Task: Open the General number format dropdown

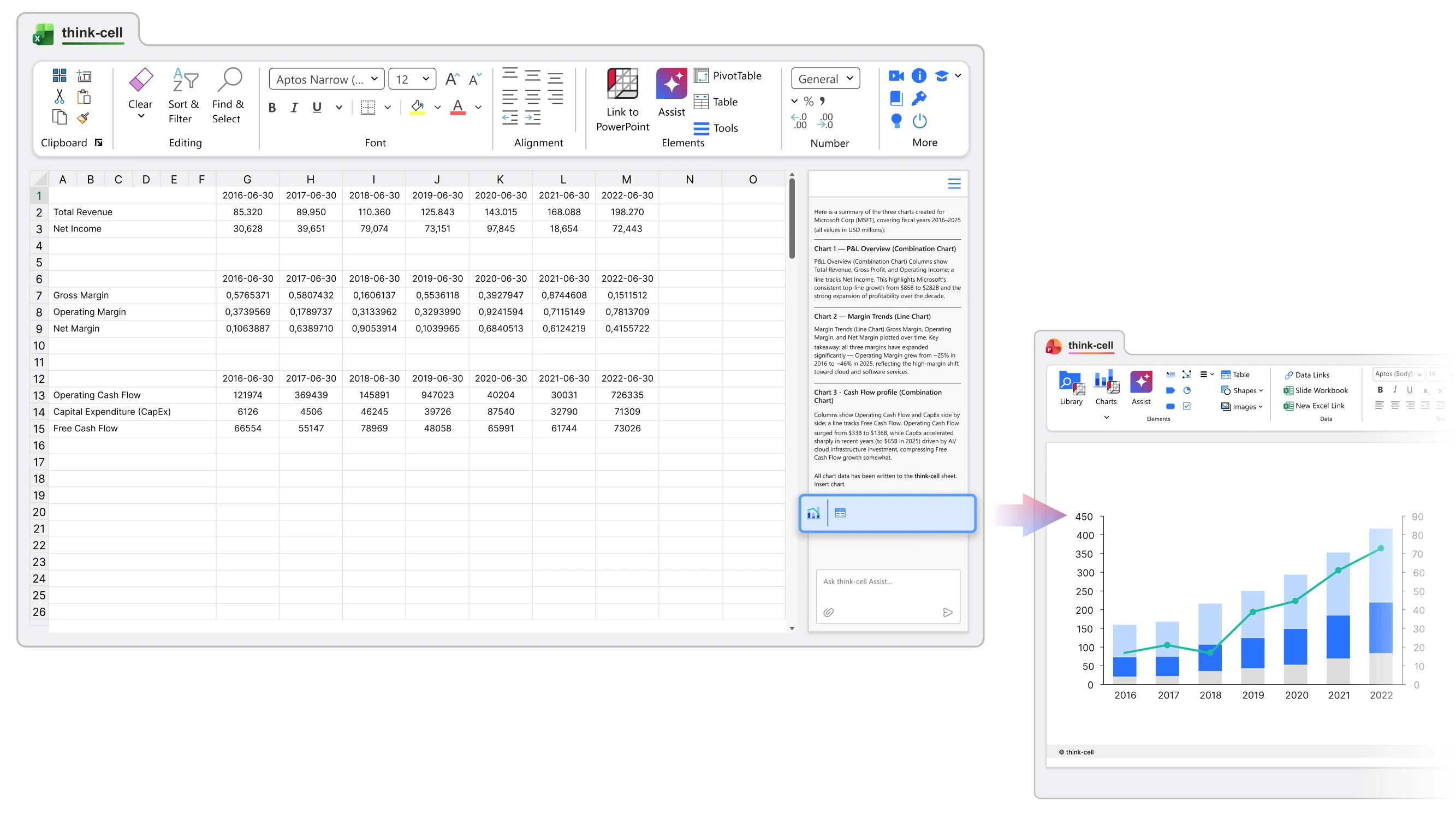Action: coord(825,79)
